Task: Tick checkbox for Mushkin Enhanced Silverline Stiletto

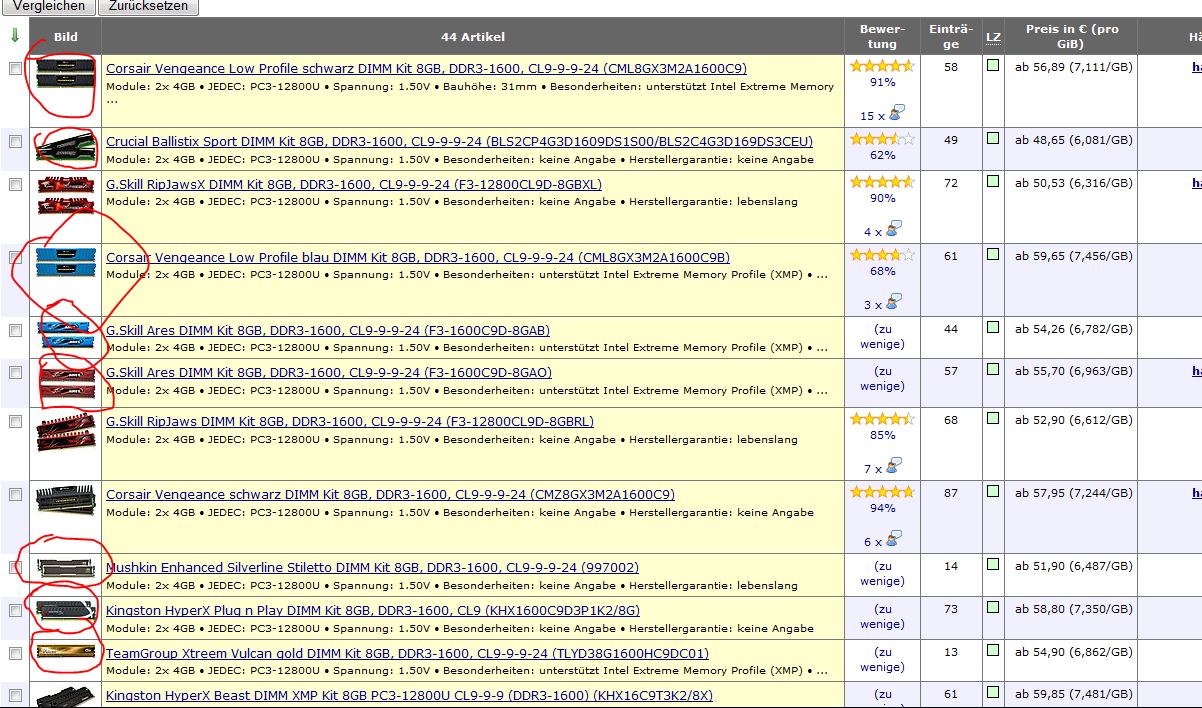Action: [x=15, y=567]
